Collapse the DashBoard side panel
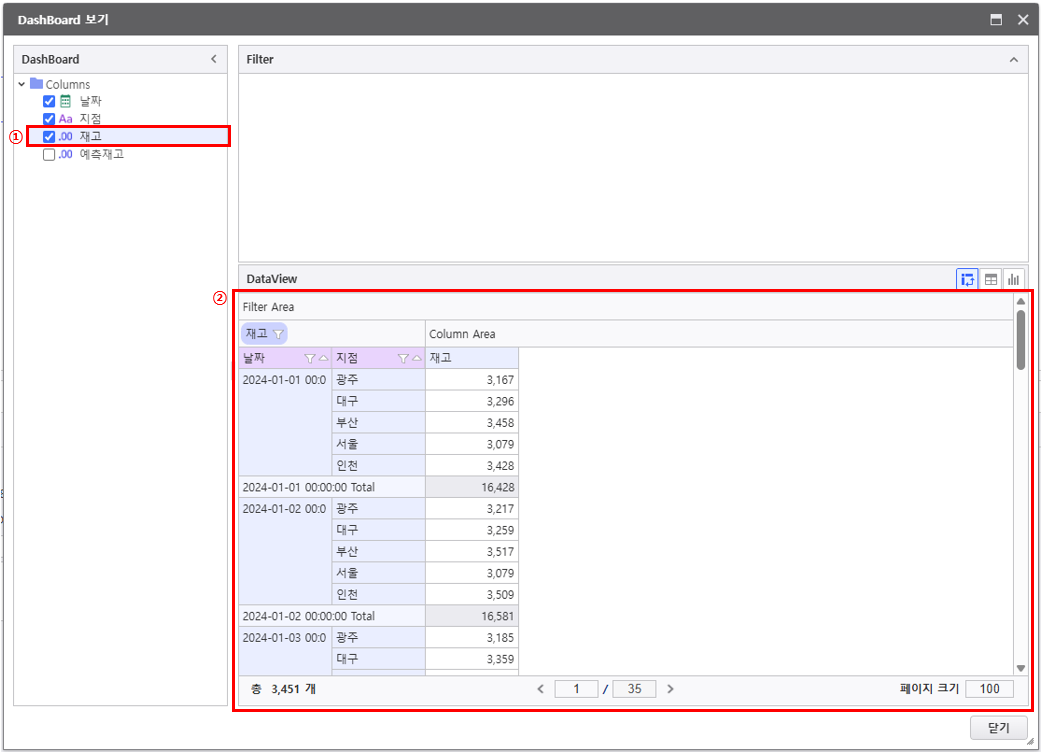 (x=213, y=59)
